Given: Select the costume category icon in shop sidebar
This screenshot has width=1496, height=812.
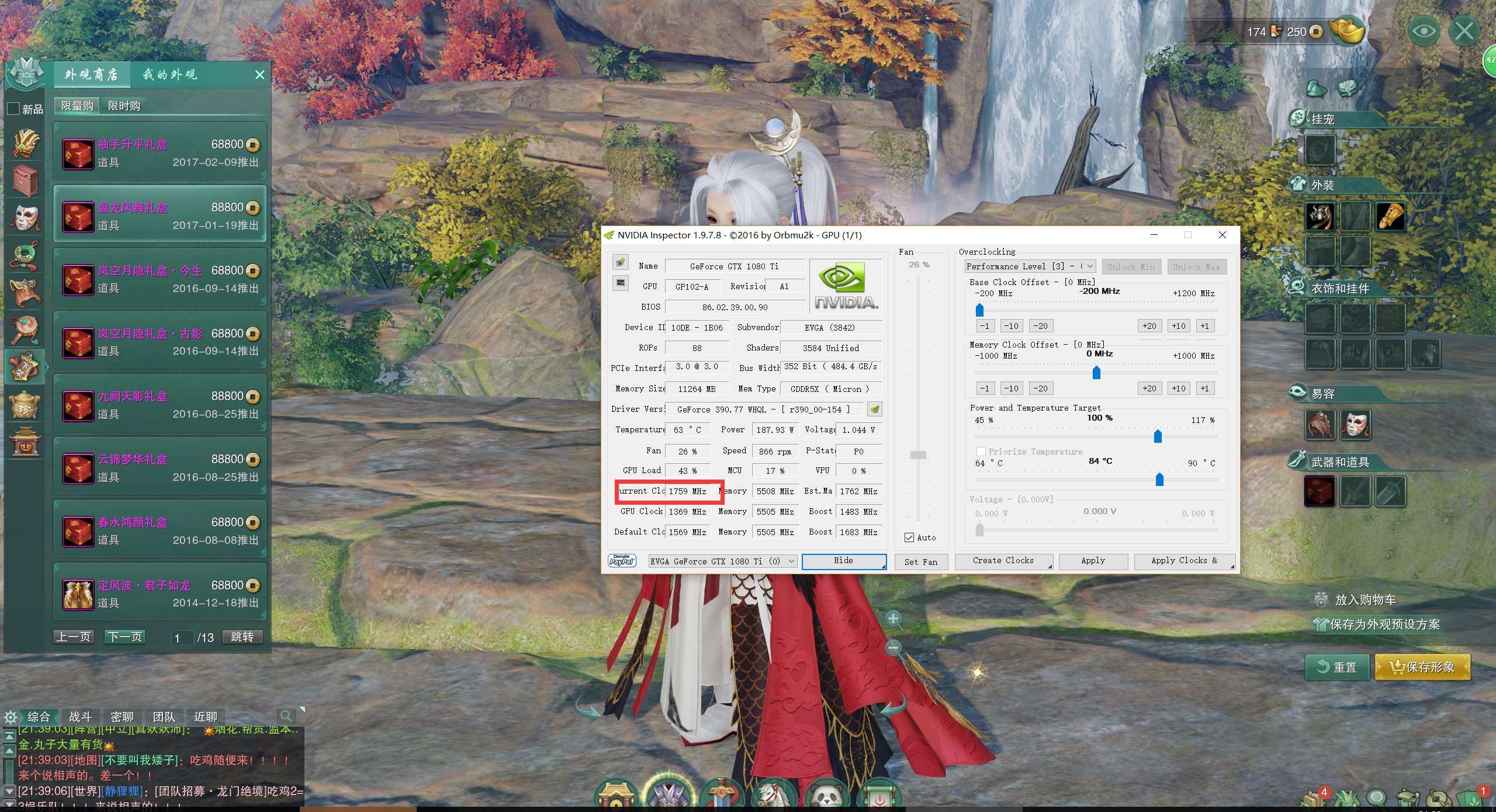Looking at the screenshot, I should [25, 144].
